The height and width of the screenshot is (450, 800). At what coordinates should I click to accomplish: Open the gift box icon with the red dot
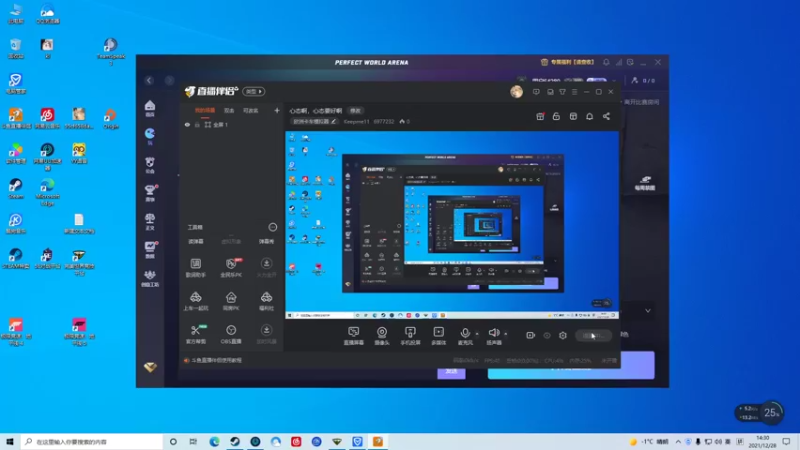pos(540,116)
